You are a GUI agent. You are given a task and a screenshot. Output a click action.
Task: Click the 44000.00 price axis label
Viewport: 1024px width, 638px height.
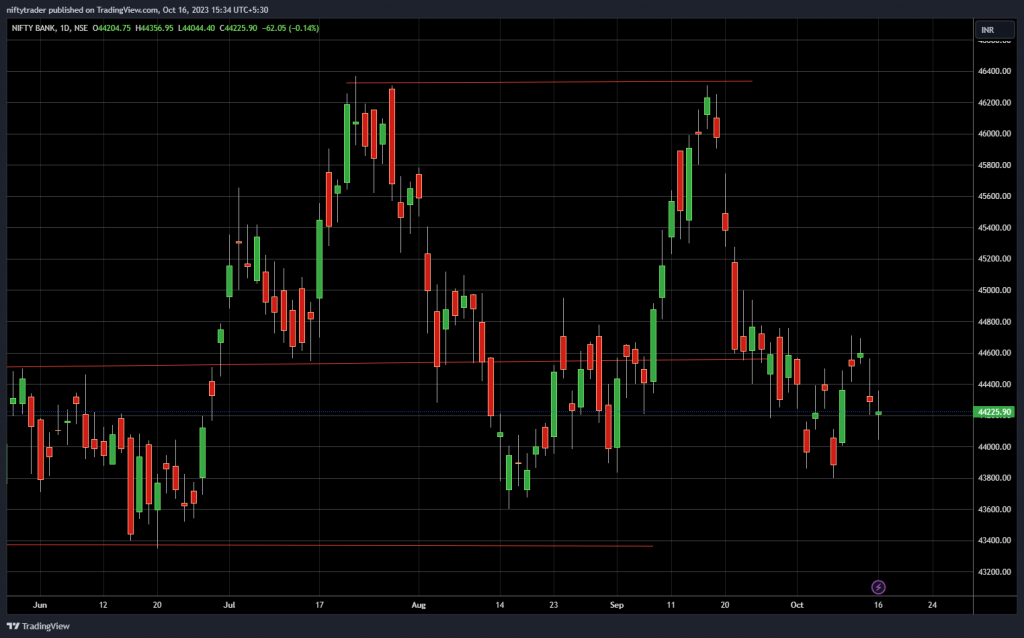pyautogui.click(x=995, y=447)
